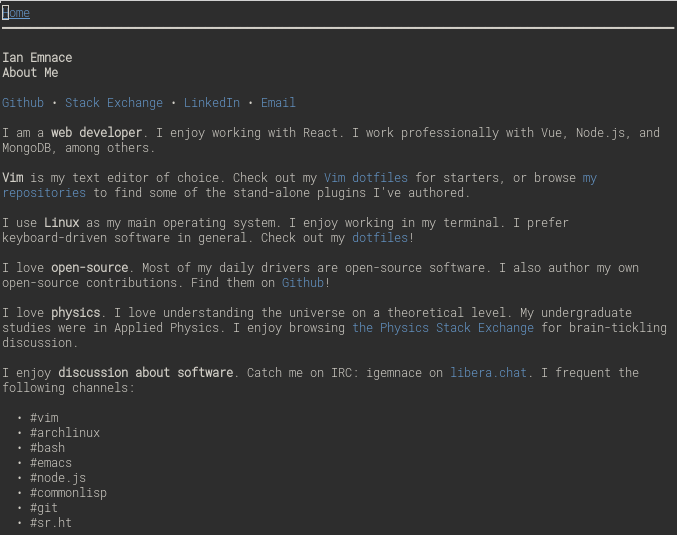Screen dimensions: 677x535
Task: Open the dotfiles link in Linux paragraph
Action: (380, 238)
